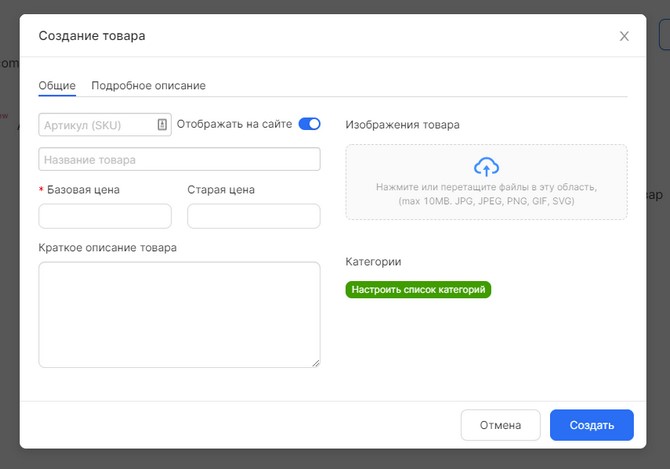Click the icon inside the Артикул (SKU) field

(162, 125)
